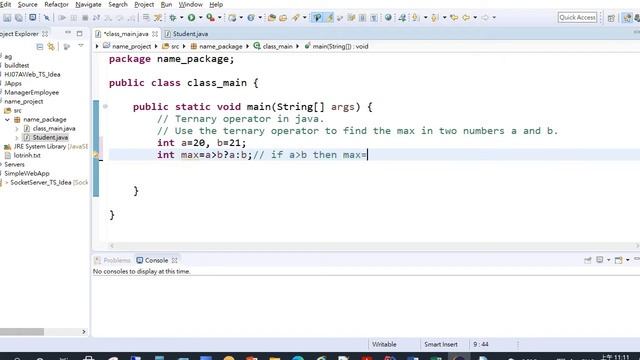Open the Back history dropdown arrow
This screenshot has height=360, width=640.
point(475,18)
